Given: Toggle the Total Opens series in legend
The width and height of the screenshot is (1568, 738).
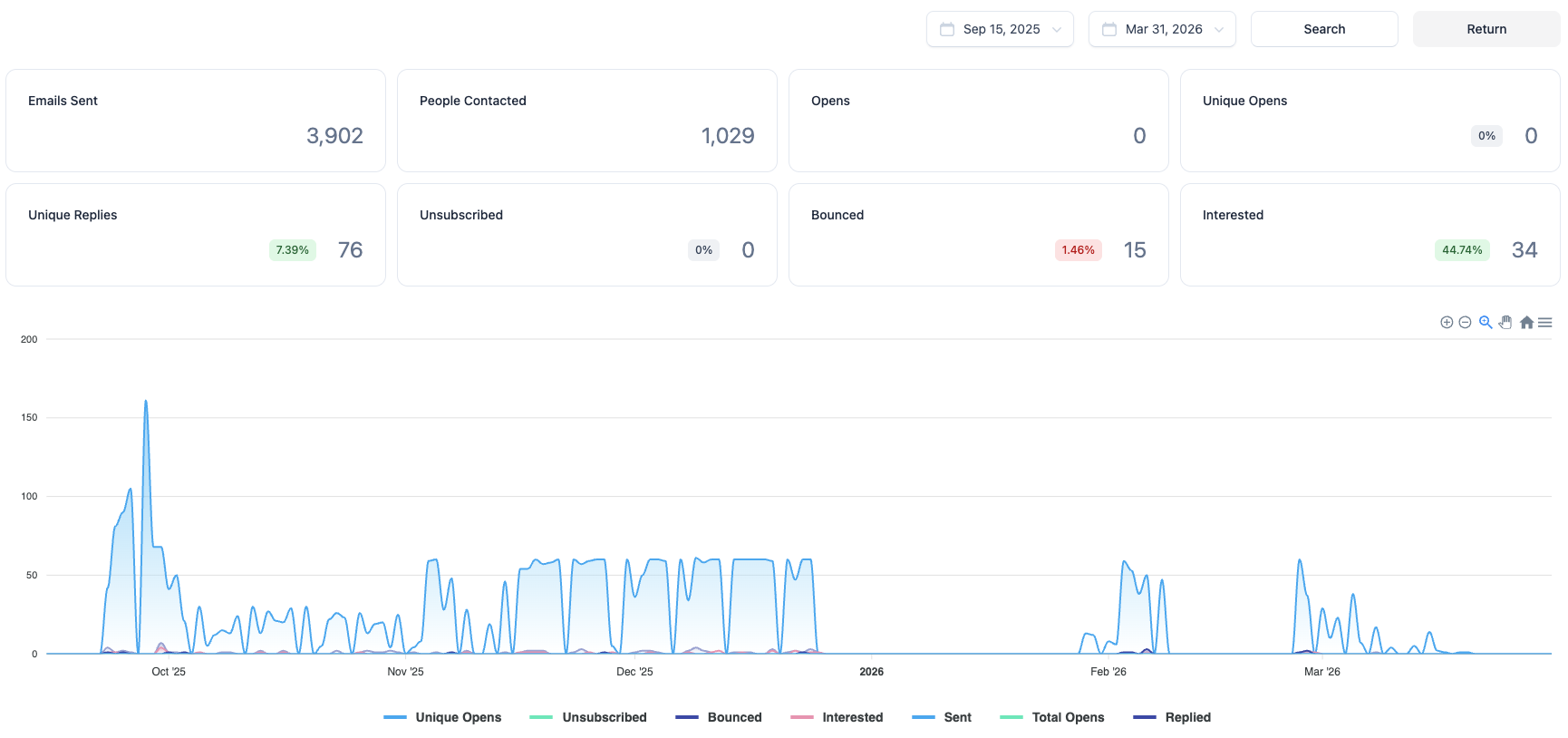Looking at the screenshot, I should tap(1052, 717).
